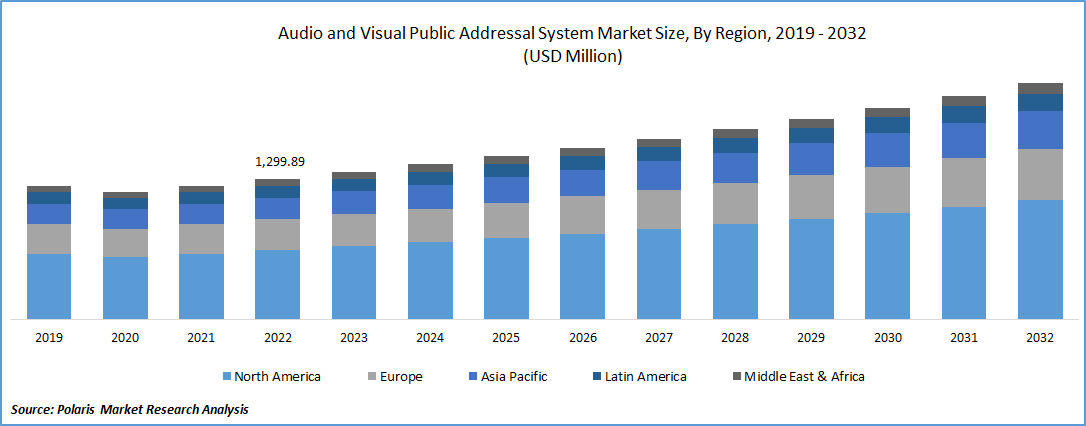The image size is (1086, 426).
Task: Select Europe segment of the 2032 bar
Action: click(1040, 175)
